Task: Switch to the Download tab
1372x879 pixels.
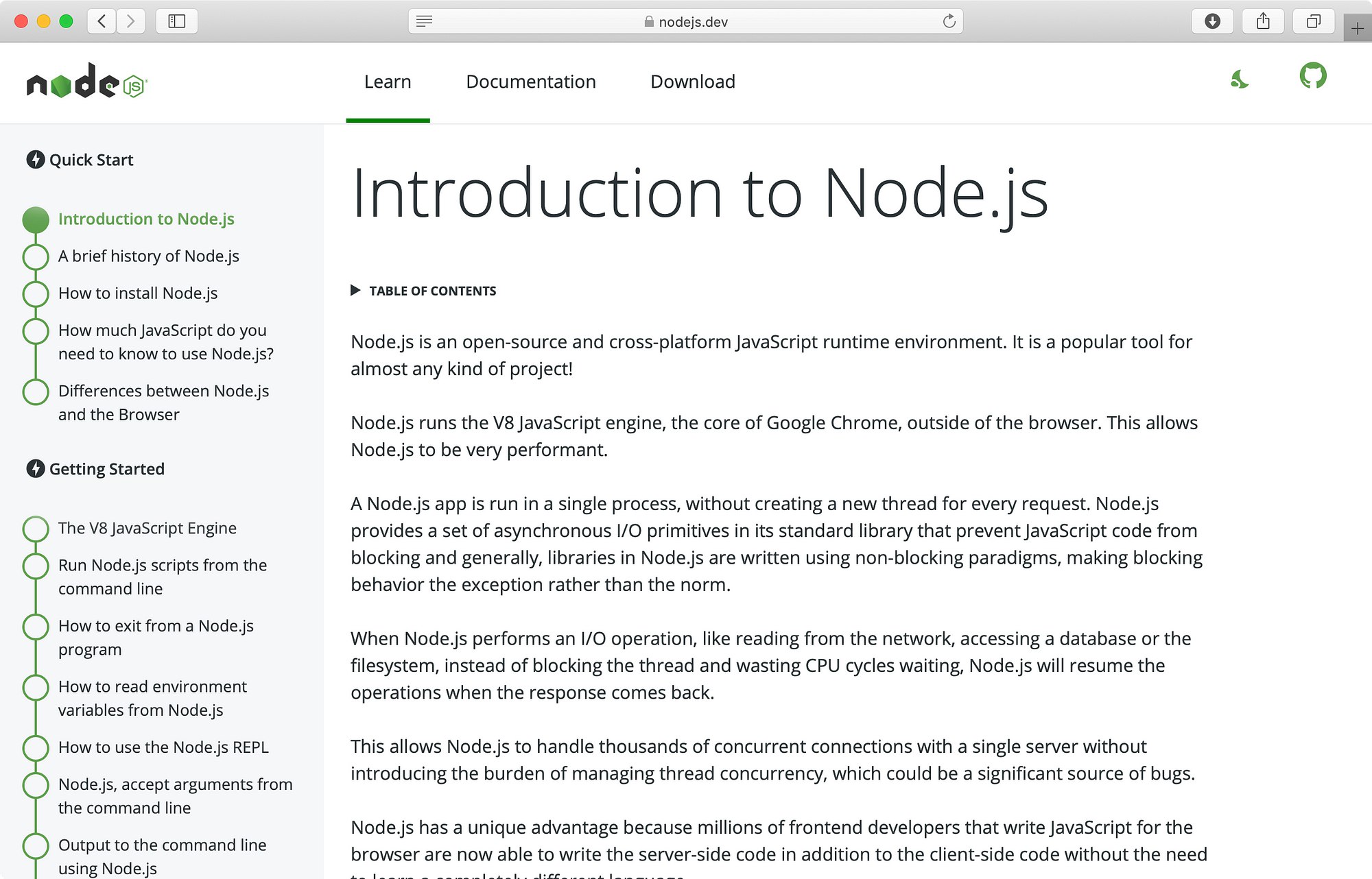Action: [693, 82]
